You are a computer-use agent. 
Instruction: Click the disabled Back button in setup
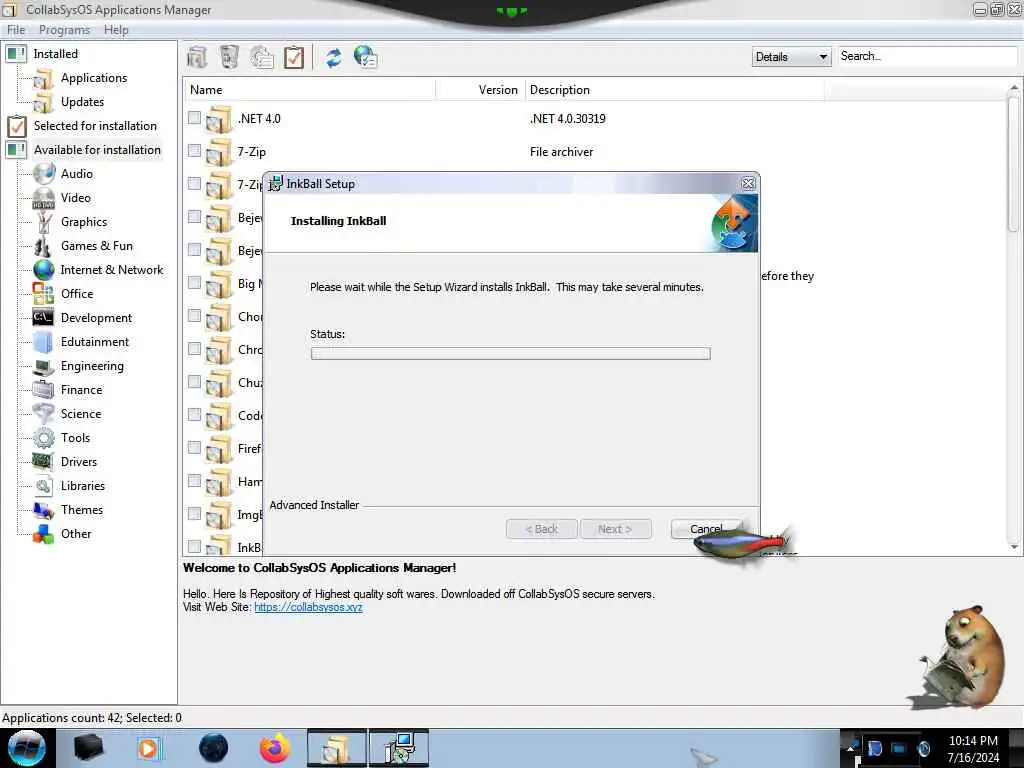click(541, 529)
